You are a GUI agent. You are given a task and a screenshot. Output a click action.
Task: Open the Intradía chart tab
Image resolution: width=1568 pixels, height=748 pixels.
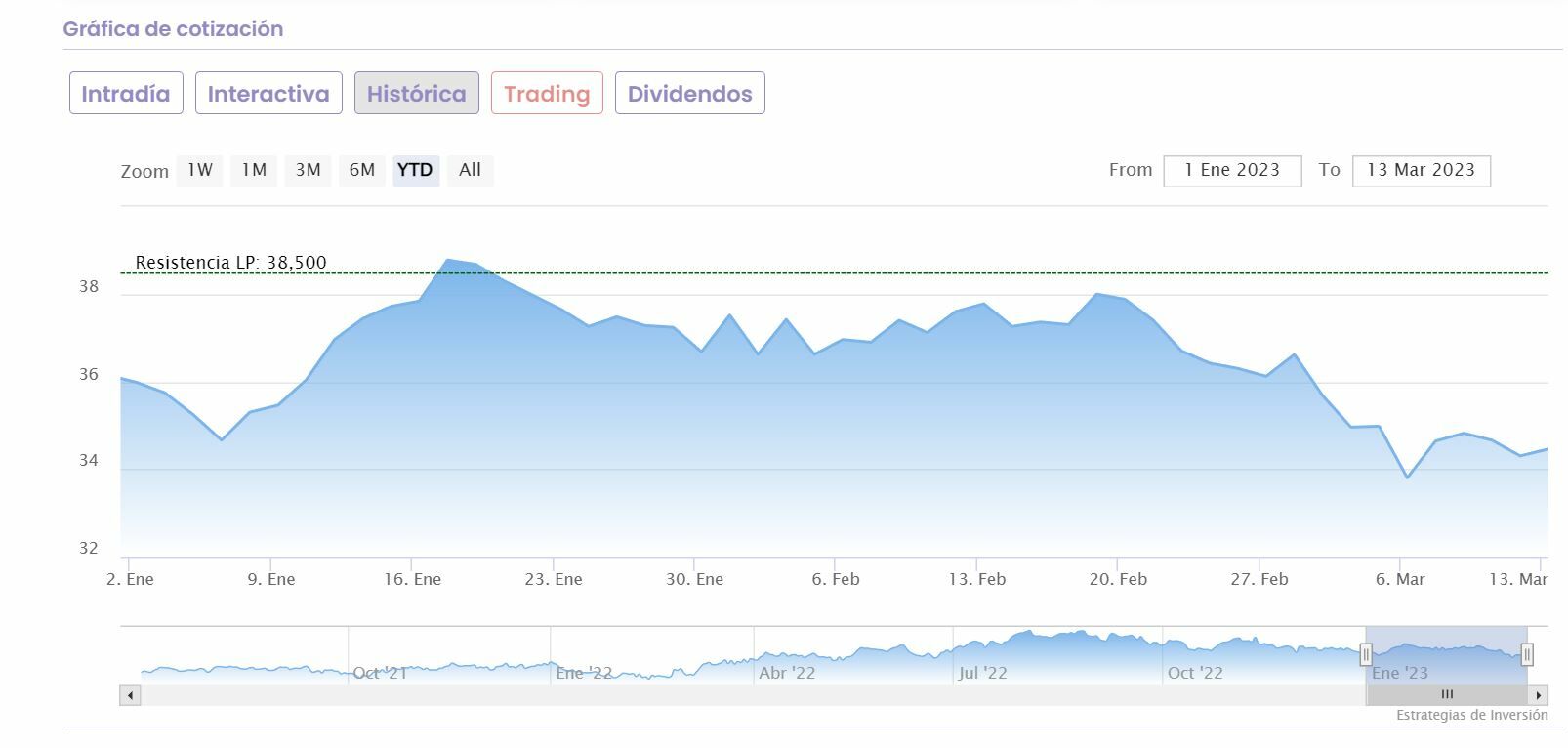126,94
